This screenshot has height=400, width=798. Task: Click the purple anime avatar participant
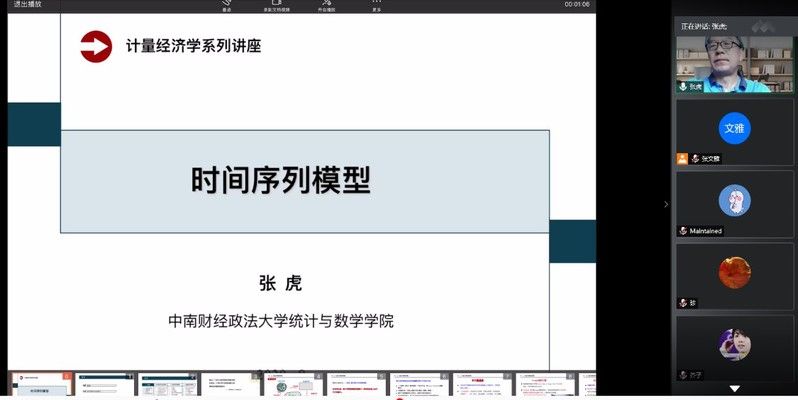pyautogui.click(x=734, y=345)
